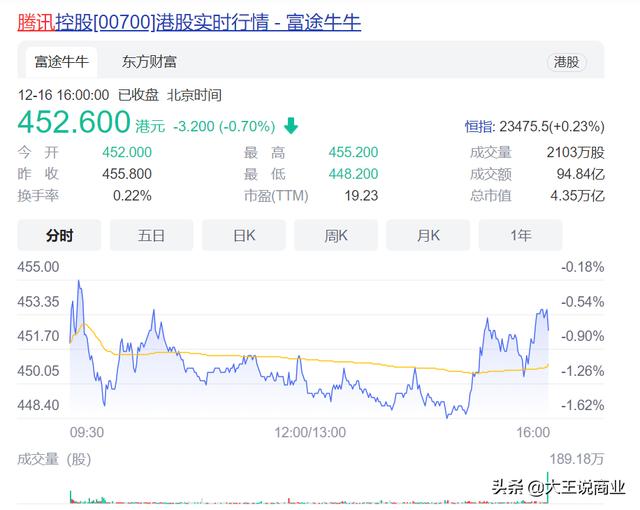The width and height of the screenshot is (640, 510).
Task: Click the 今开 value 452.000
Action: (x=127, y=152)
